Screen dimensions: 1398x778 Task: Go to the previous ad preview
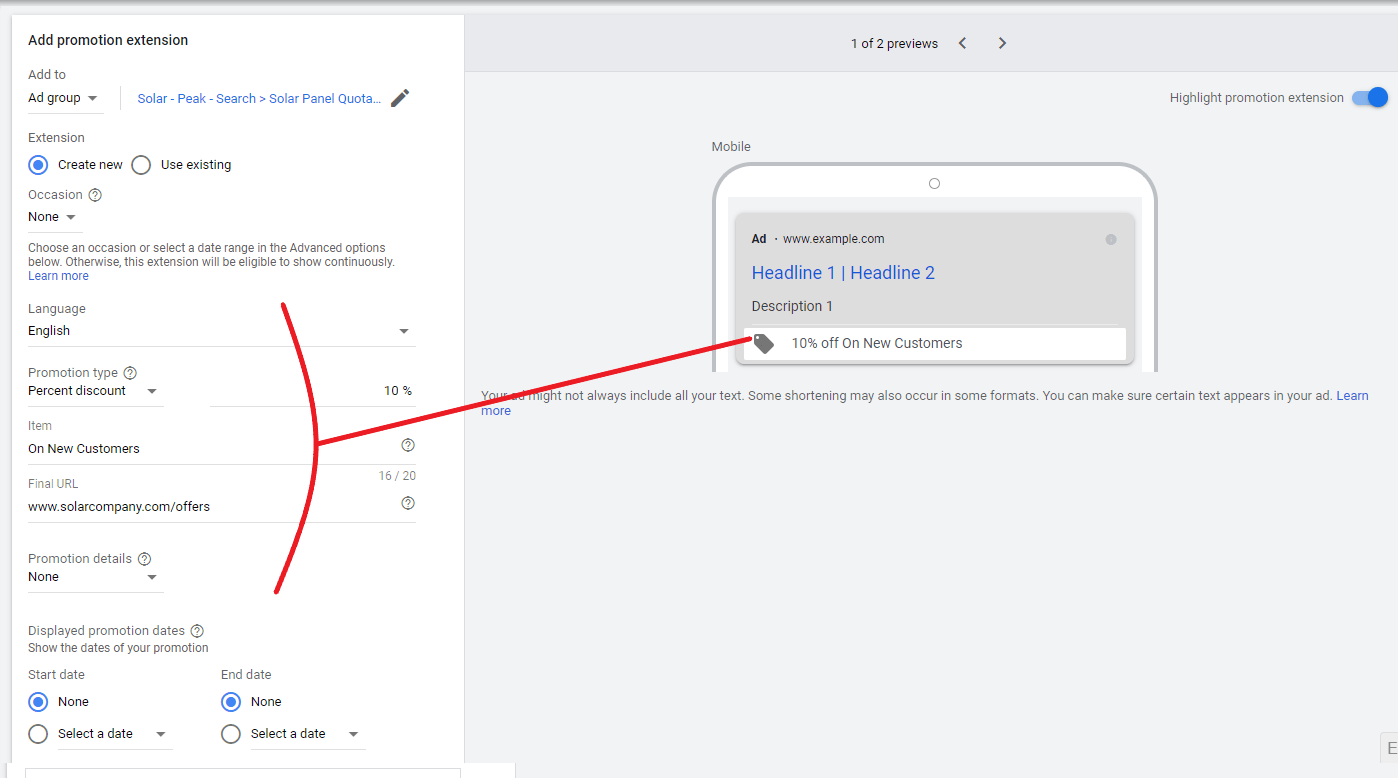962,43
